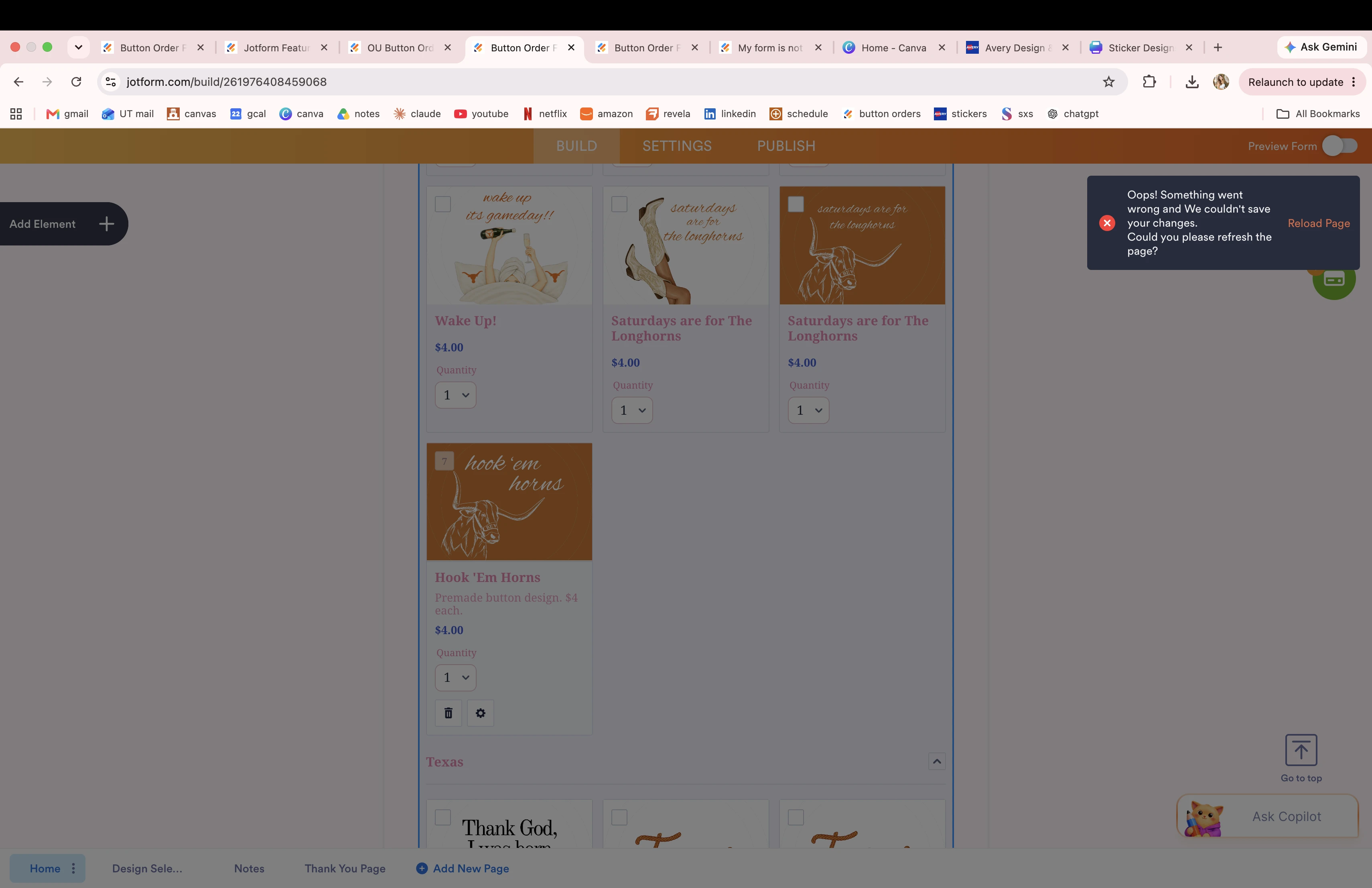
Task: Open the tab search dropdown arrow
Action: (x=78, y=47)
